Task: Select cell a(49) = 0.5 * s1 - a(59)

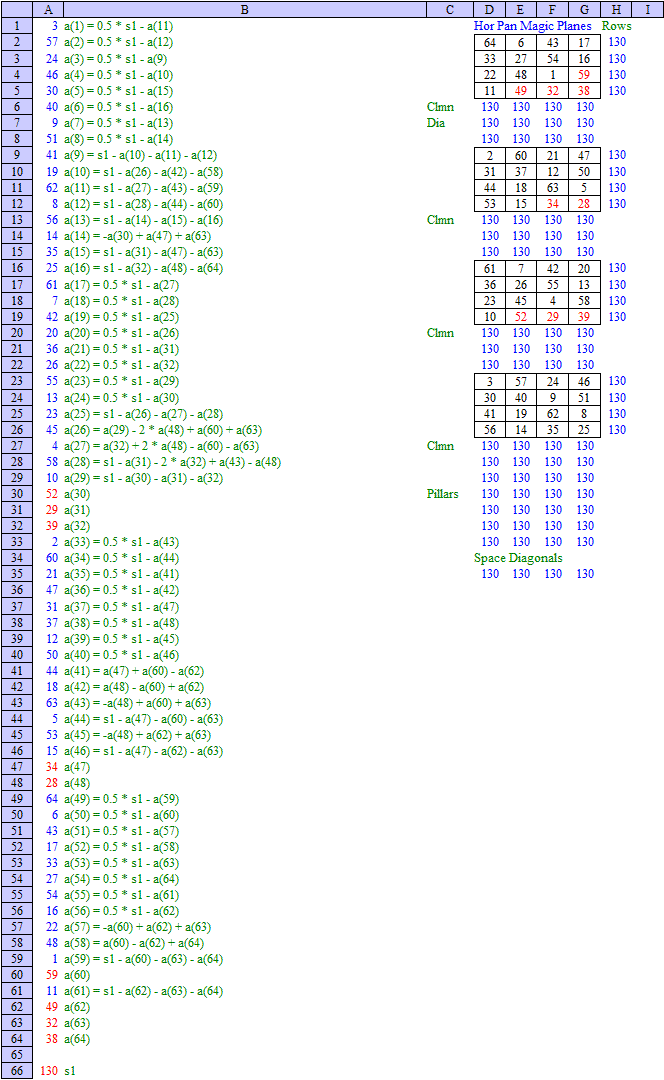Action: tap(121, 799)
